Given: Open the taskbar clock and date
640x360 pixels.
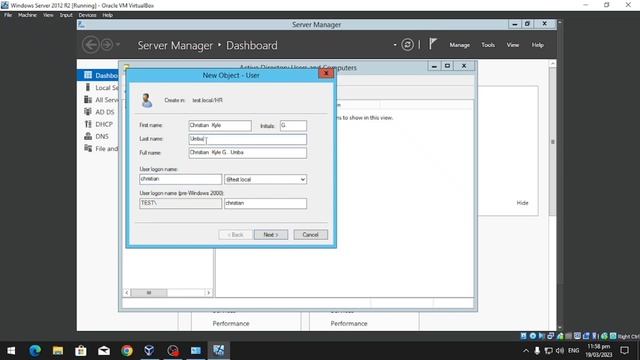Looking at the screenshot, I should pyautogui.click(x=599, y=351).
